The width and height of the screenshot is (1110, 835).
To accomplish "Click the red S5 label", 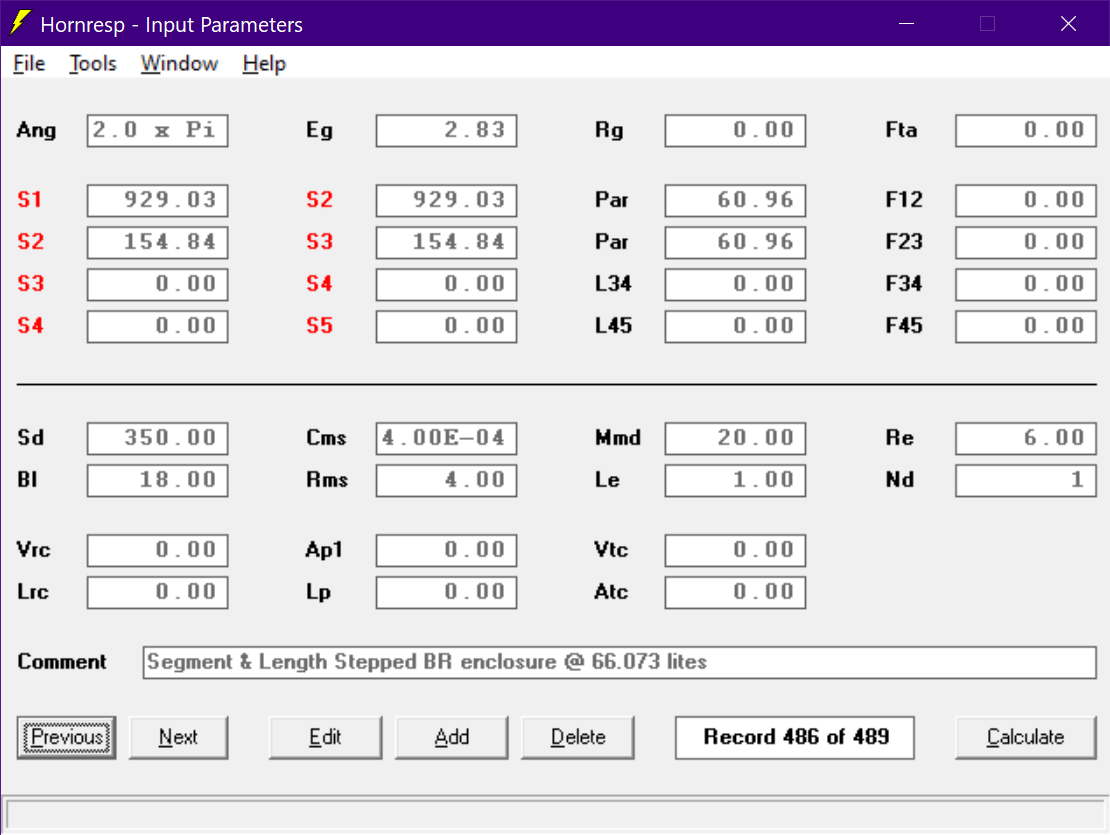I will tap(319, 326).
